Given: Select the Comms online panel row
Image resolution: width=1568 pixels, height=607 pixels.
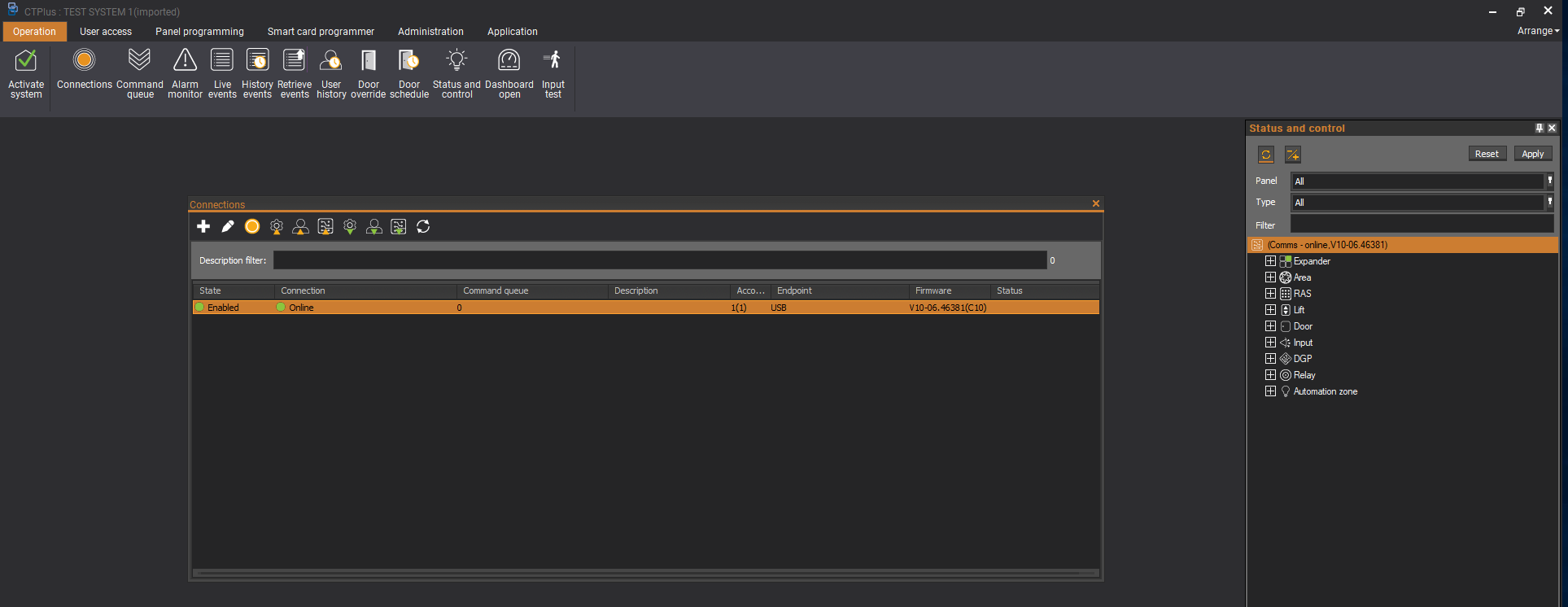Looking at the screenshot, I should (x=1403, y=245).
